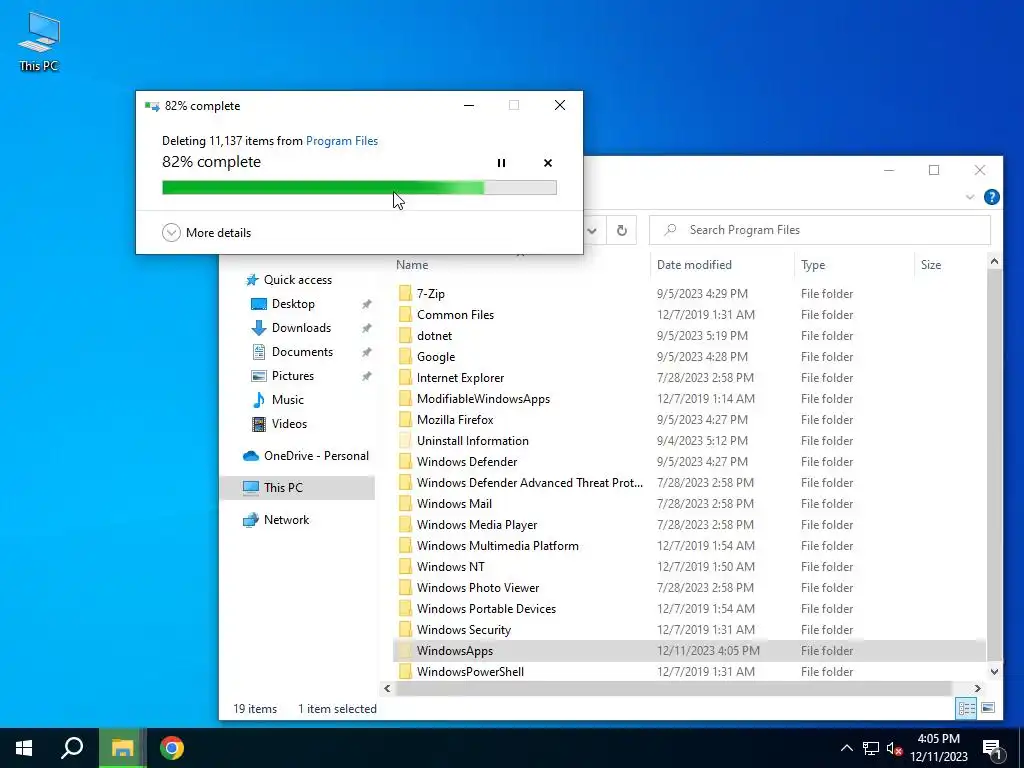Cancel the delete operation with X
This screenshot has height=768, width=1024.
click(x=548, y=163)
